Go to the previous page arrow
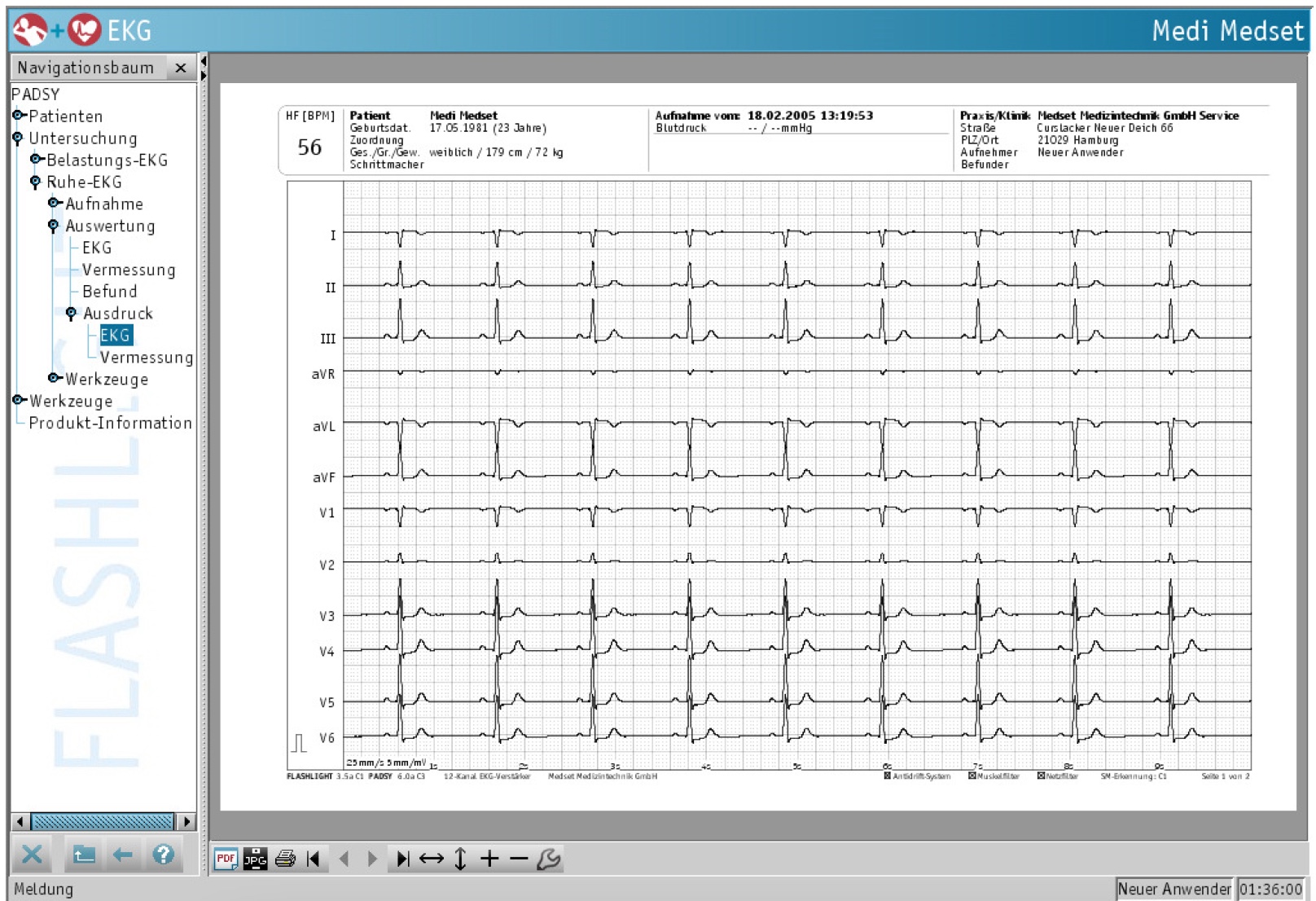This screenshot has width=1316, height=901. point(344,858)
